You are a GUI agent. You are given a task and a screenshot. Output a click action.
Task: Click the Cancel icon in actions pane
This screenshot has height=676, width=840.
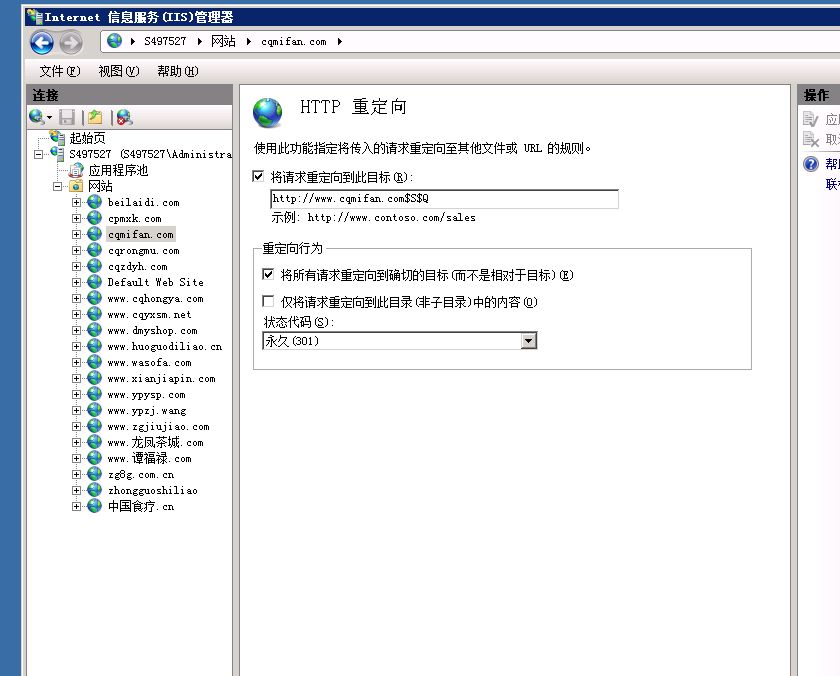pos(811,140)
